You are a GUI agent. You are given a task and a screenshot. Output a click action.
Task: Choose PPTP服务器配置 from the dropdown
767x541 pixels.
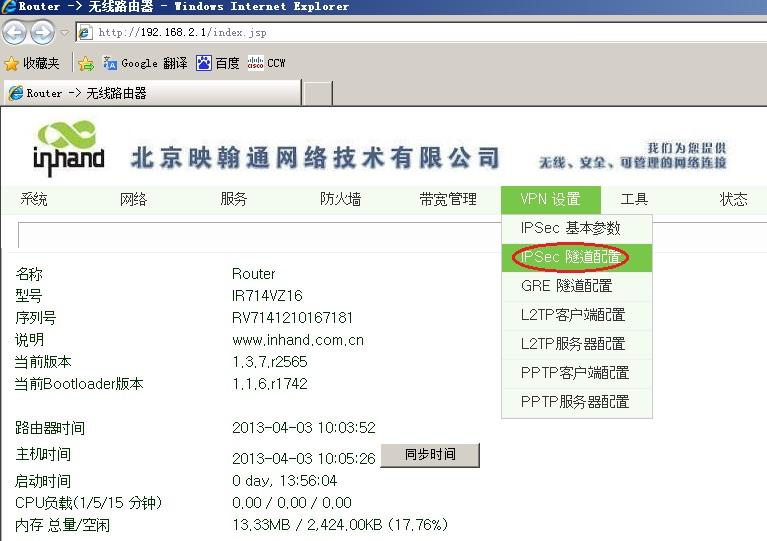575,402
